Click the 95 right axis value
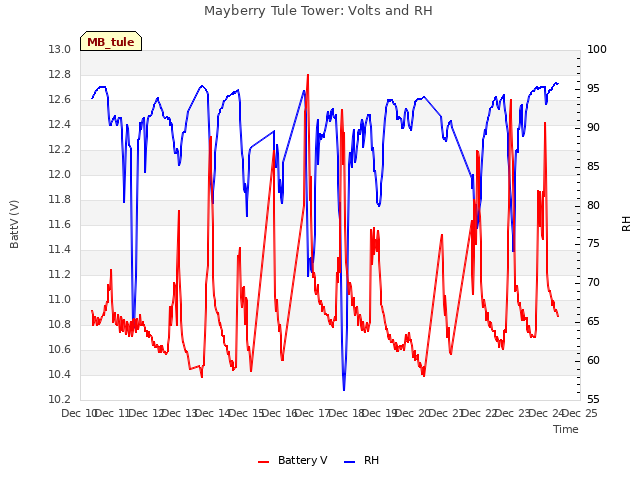This screenshot has height=480, width=640. coord(593,88)
